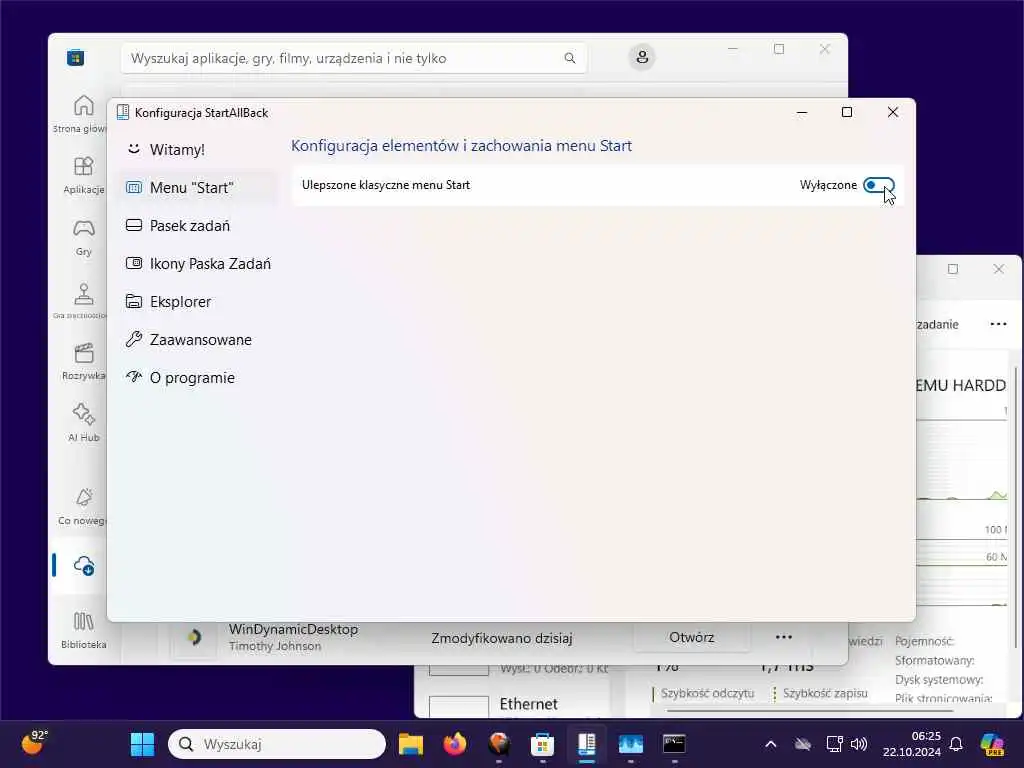Show hidden tray icons chevron
The height and width of the screenshot is (768, 1024).
pos(771,744)
